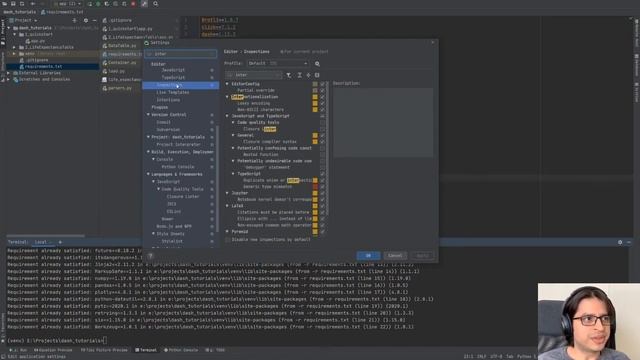Select requirements.txt in Project tree
Screen dimensions: 640x360
tap(43, 67)
